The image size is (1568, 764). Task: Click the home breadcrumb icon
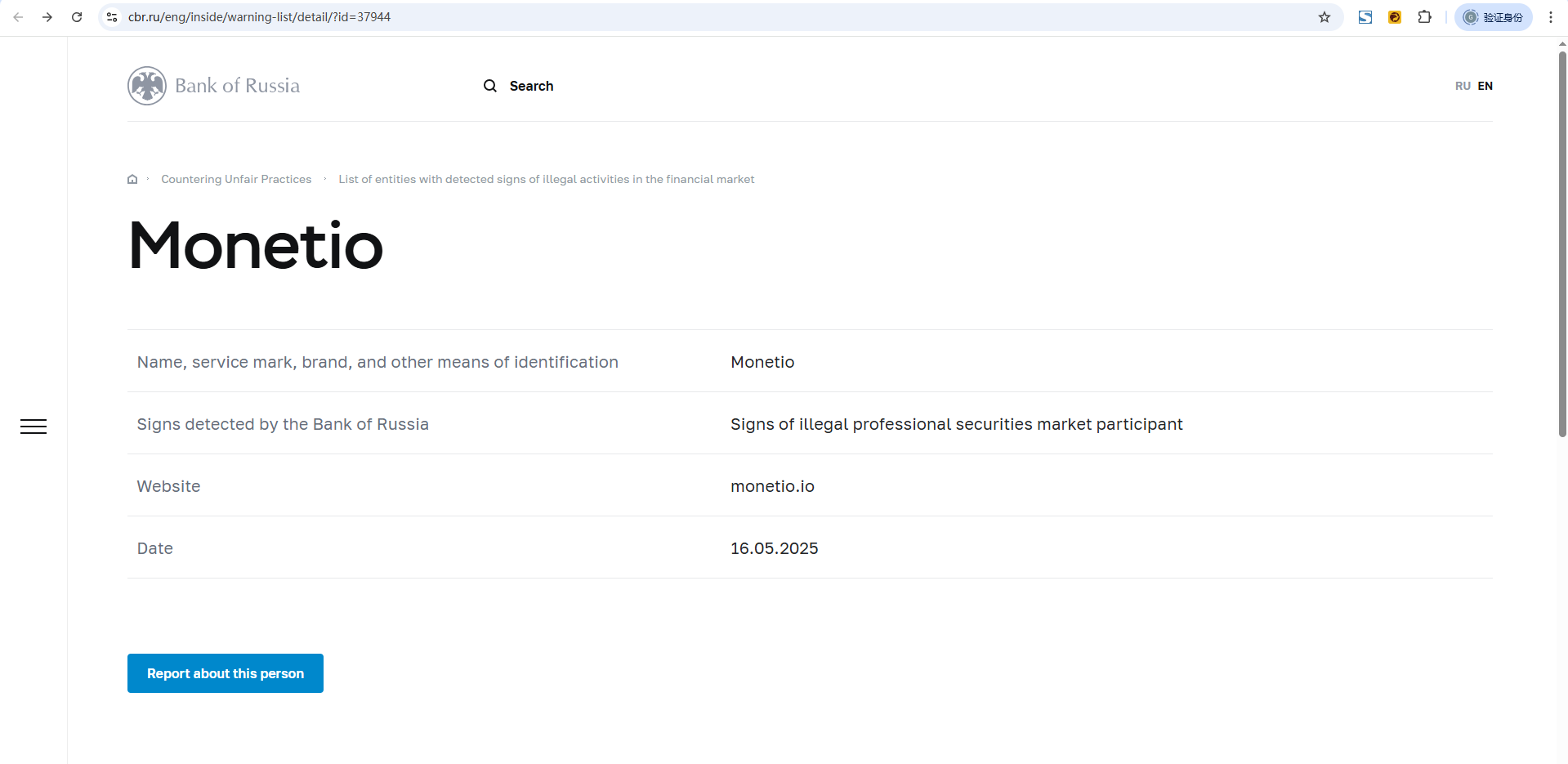pos(132,180)
